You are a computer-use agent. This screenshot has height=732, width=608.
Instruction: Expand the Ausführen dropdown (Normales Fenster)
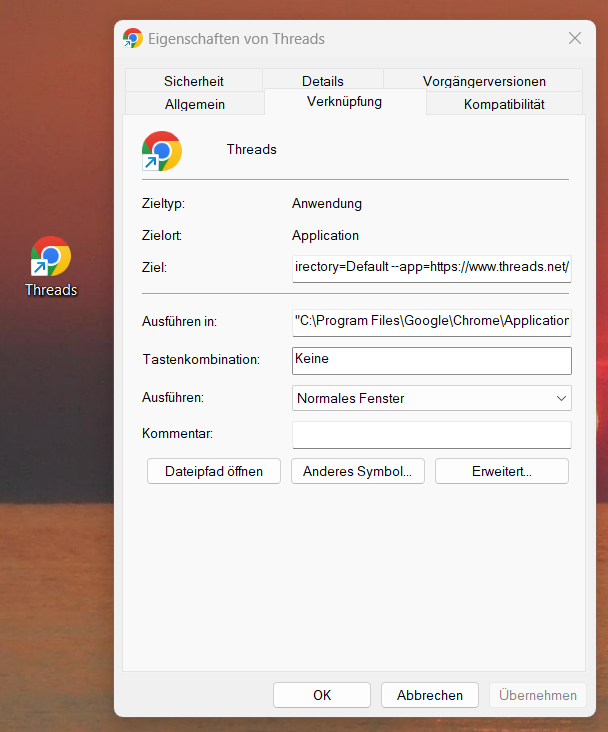(x=431, y=398)
